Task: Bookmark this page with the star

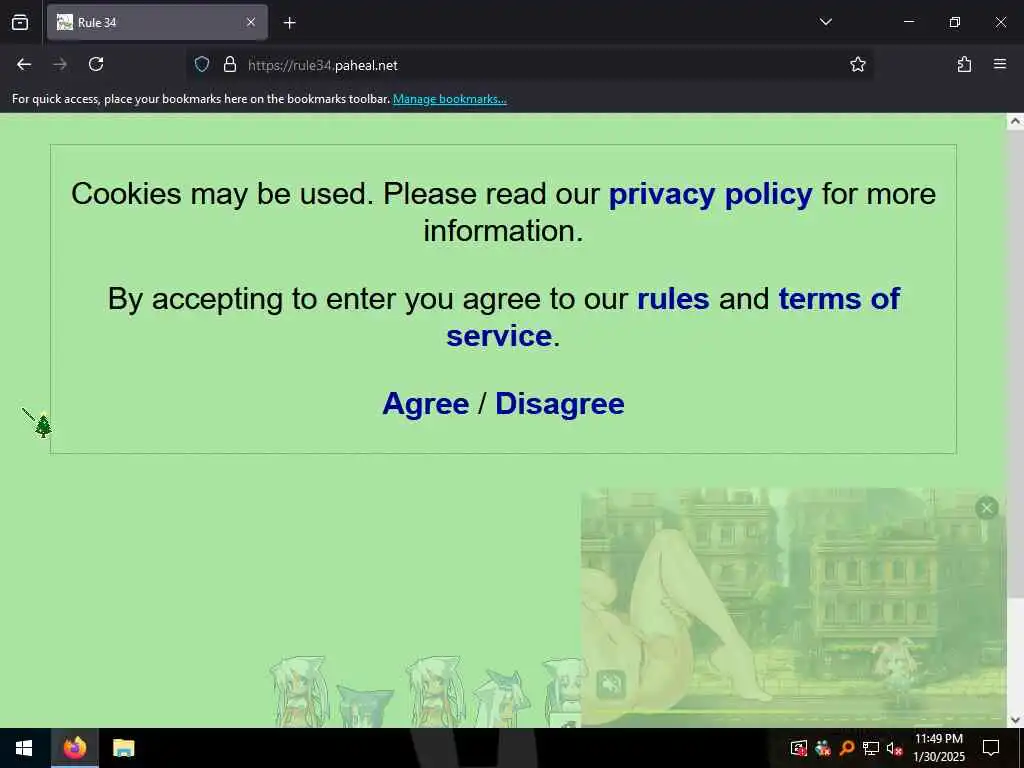Action: pyautogui.click(x=857, y=64)
